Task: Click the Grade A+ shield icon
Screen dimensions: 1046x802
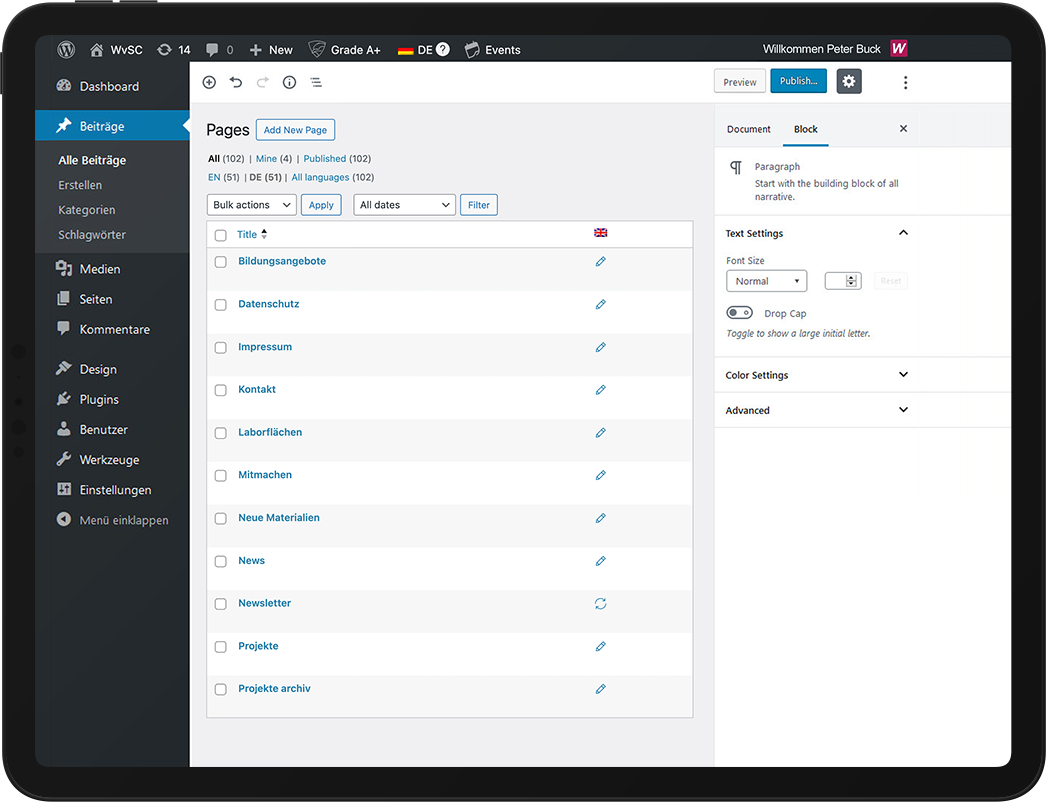Action: tap(317, 49)
